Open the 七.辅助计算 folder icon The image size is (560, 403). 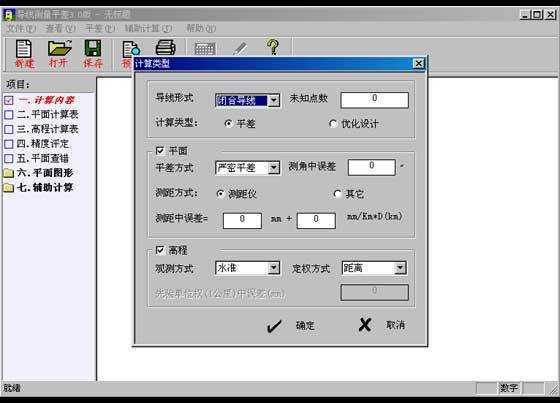9,188
